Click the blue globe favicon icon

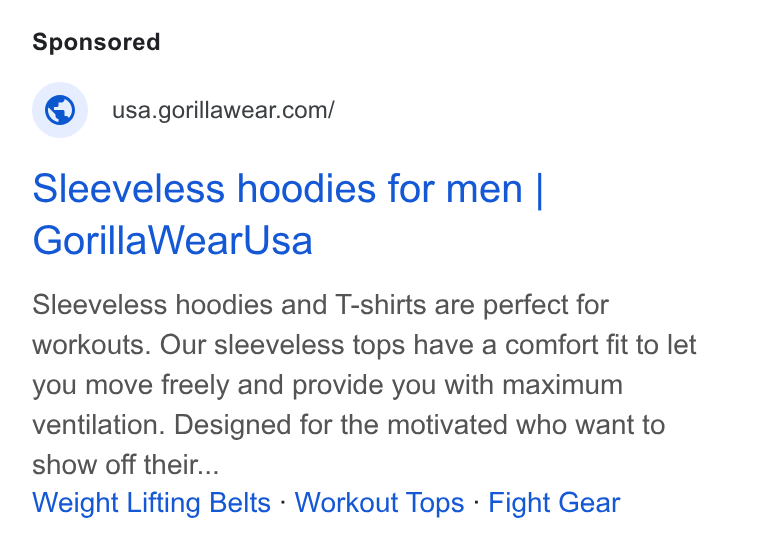[x=60, y=110]
